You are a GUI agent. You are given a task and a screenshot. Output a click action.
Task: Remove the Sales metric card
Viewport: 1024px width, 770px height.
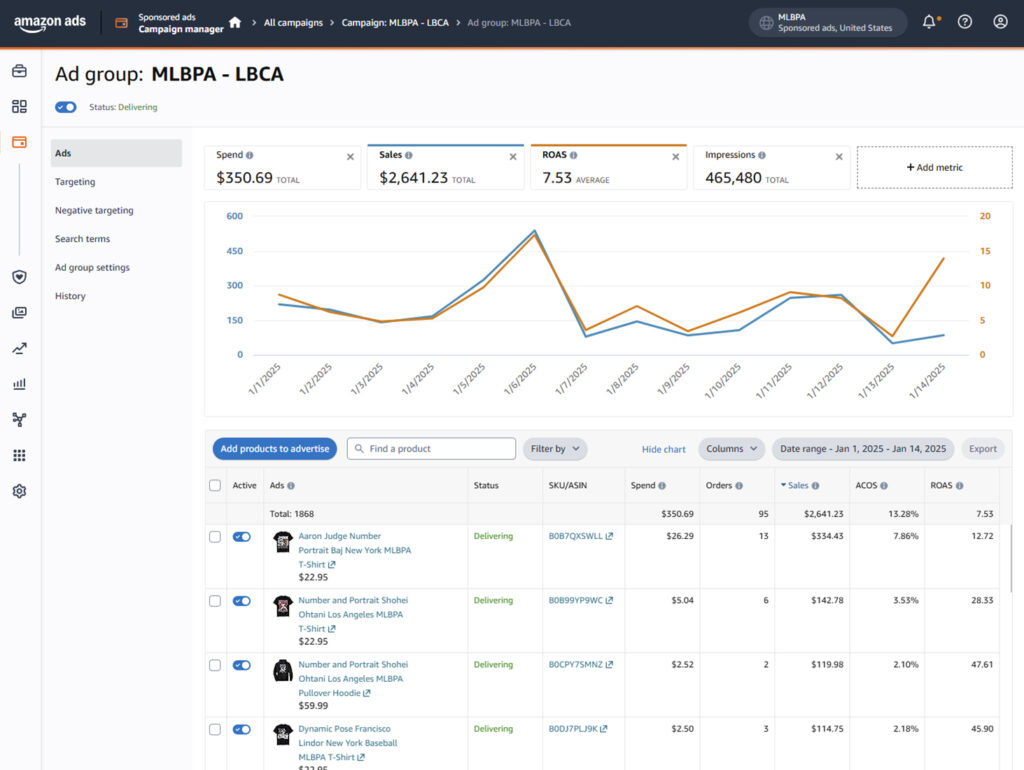513,157
